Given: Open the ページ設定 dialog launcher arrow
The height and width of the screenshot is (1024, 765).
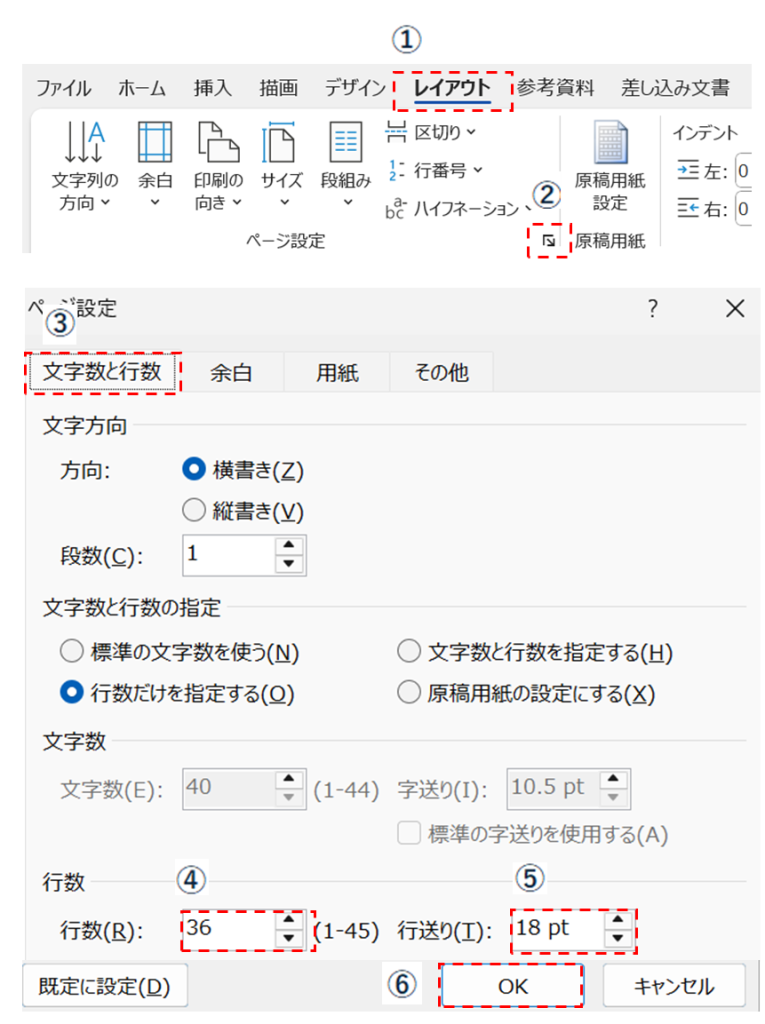Looking at the screenshot, I should [547, 241].
